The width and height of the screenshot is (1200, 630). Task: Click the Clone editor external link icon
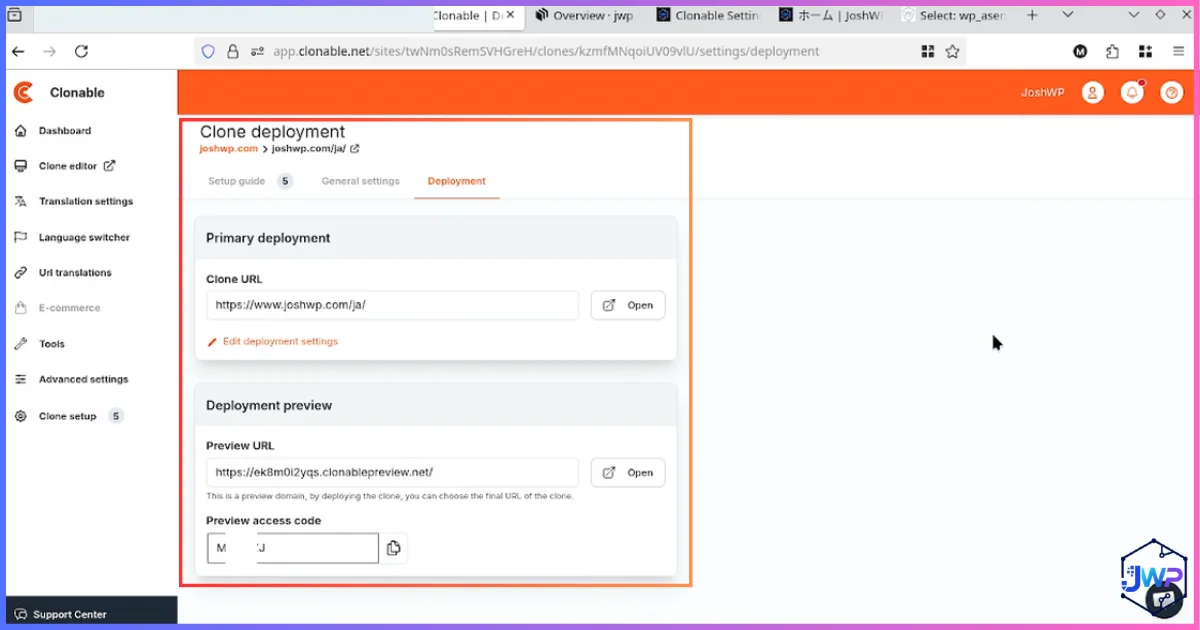click(x=110, y=166)
